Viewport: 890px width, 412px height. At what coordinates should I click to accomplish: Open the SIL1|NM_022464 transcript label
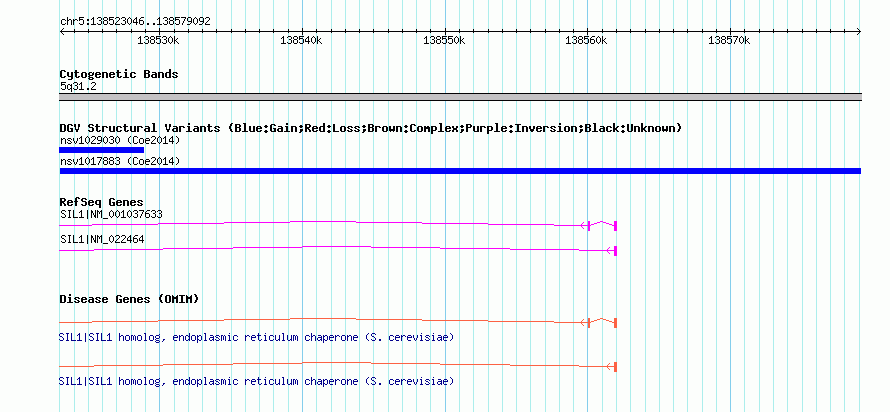tap(102, 240)
